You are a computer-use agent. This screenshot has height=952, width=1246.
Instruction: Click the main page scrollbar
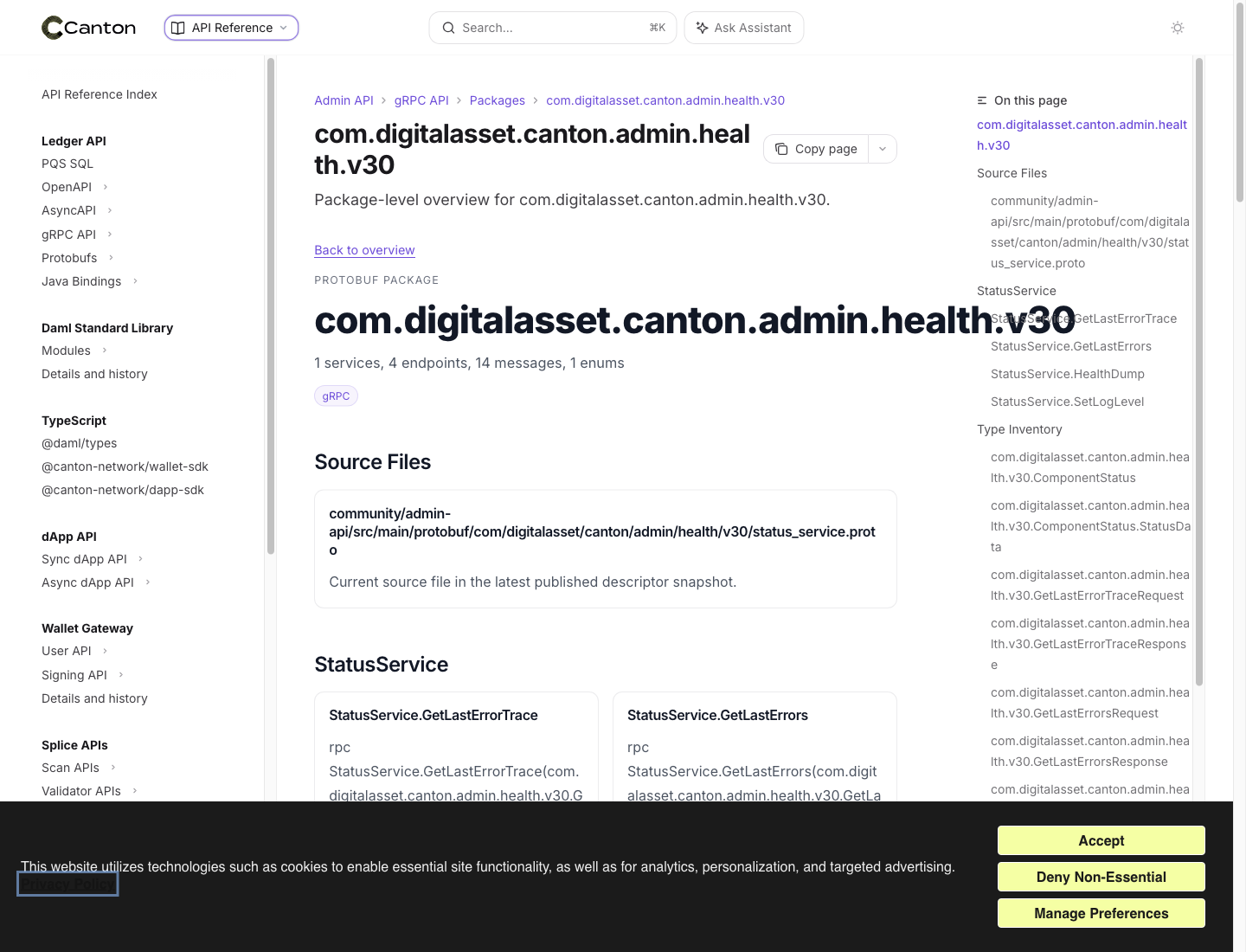click(1240, 104)
